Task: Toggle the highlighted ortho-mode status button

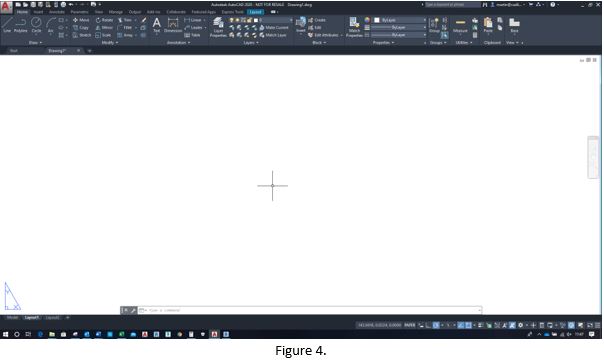Action: 436,325
